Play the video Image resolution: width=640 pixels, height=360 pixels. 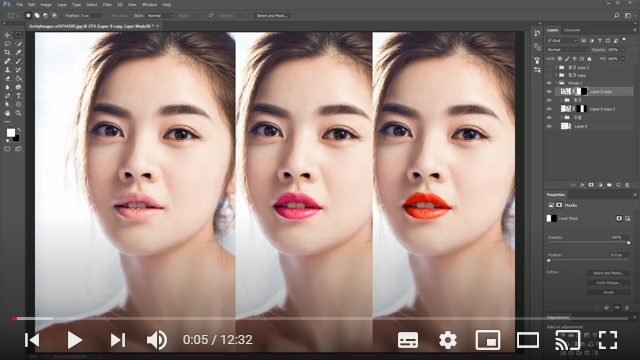pyautogui.click(x=74, y=340)
